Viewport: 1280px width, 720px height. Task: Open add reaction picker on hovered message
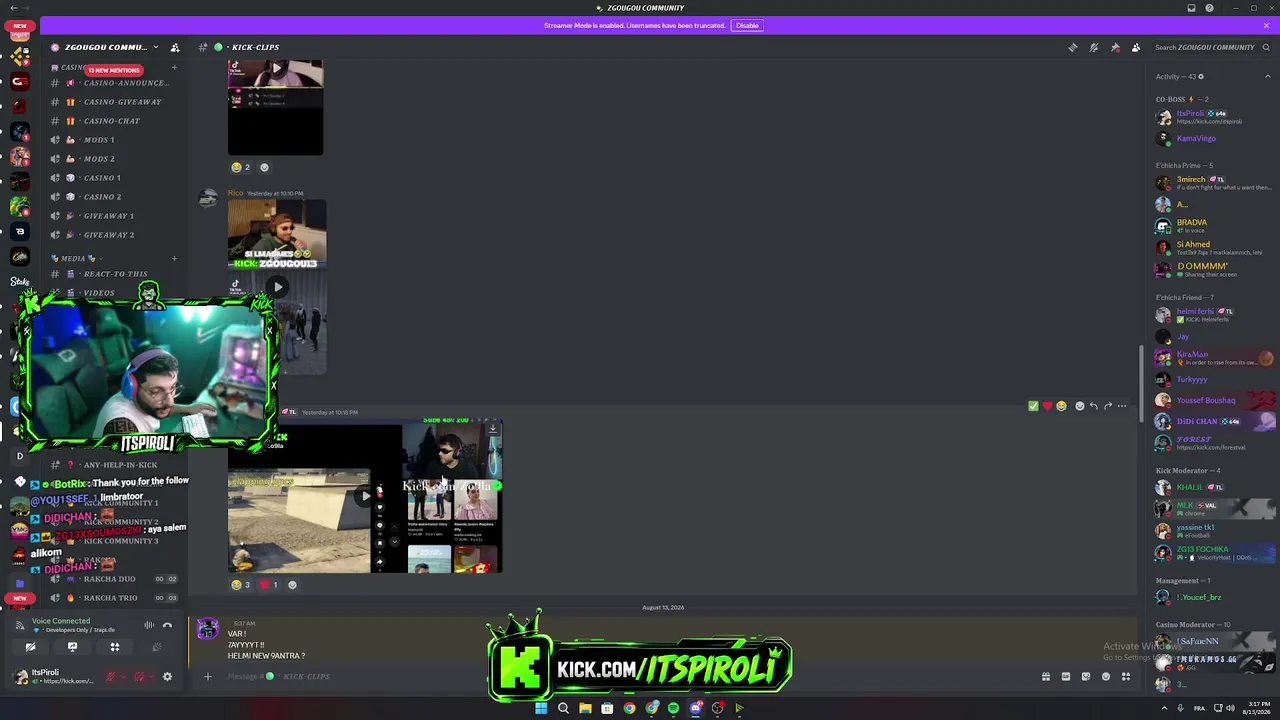click(1079, 406)
